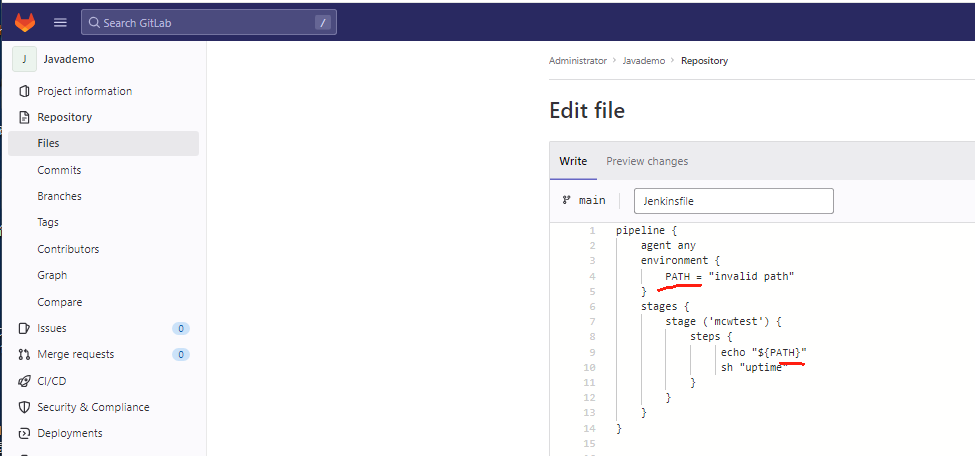Open the CI/CD section
The height and width of the screenshot is (456, 975).
[x=52, y=381]
